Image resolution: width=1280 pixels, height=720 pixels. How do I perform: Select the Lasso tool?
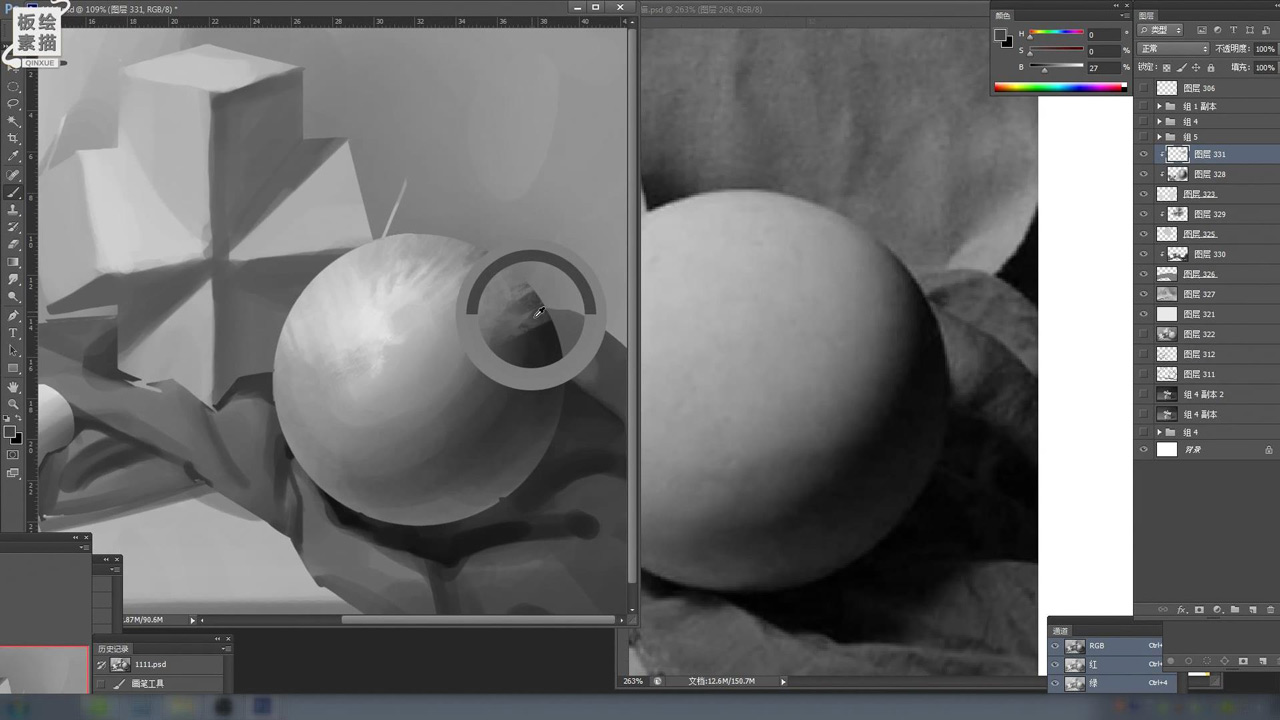[13, 103]
